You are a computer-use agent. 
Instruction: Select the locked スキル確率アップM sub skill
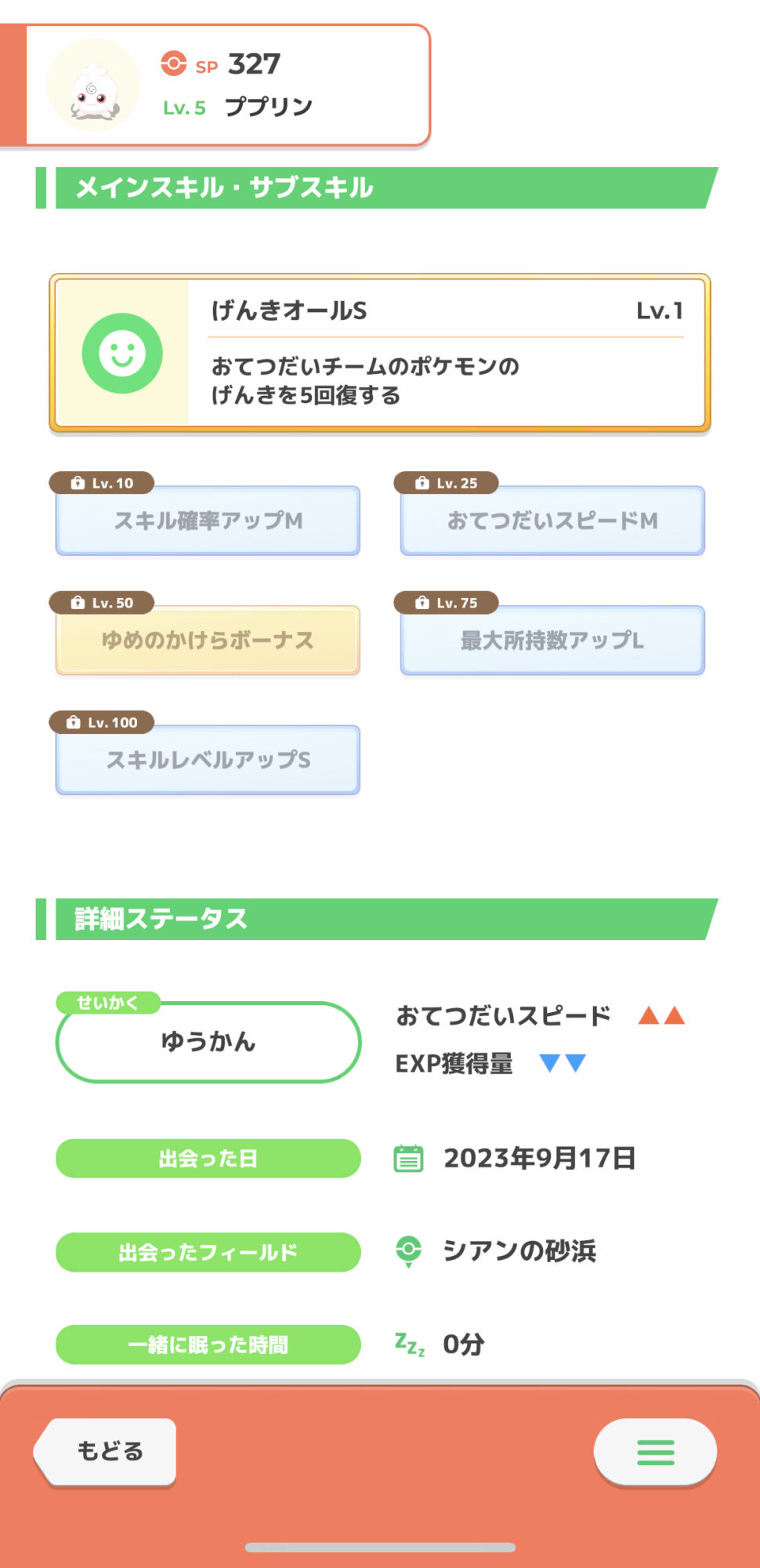point(208,521)
